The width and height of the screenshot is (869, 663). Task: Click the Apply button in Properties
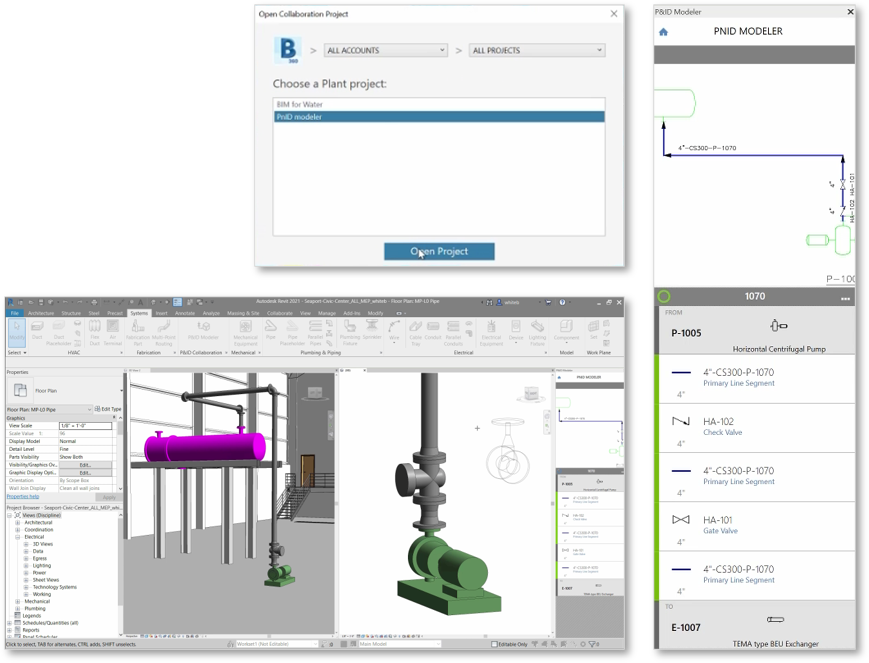point(109,497)
